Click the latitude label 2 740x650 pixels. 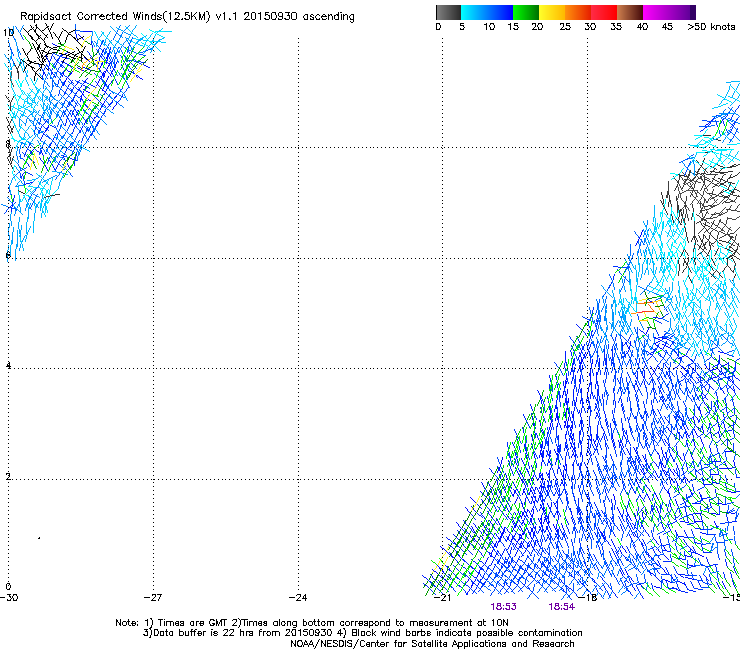coord(8,476)
